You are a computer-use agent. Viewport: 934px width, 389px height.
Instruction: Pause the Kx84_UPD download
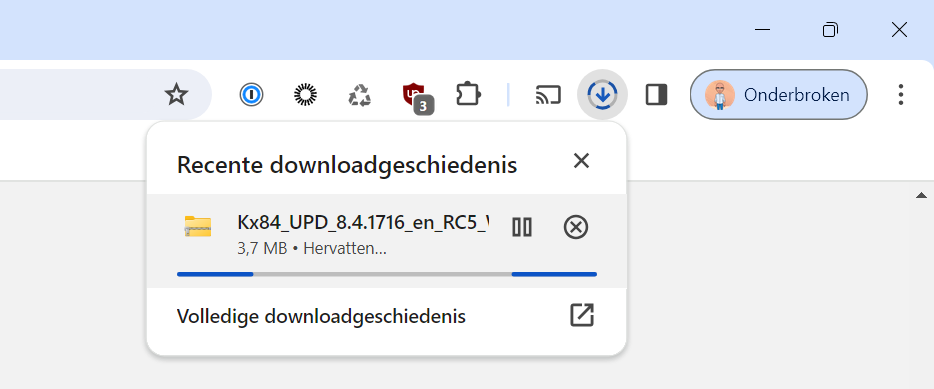click(522, 227)
